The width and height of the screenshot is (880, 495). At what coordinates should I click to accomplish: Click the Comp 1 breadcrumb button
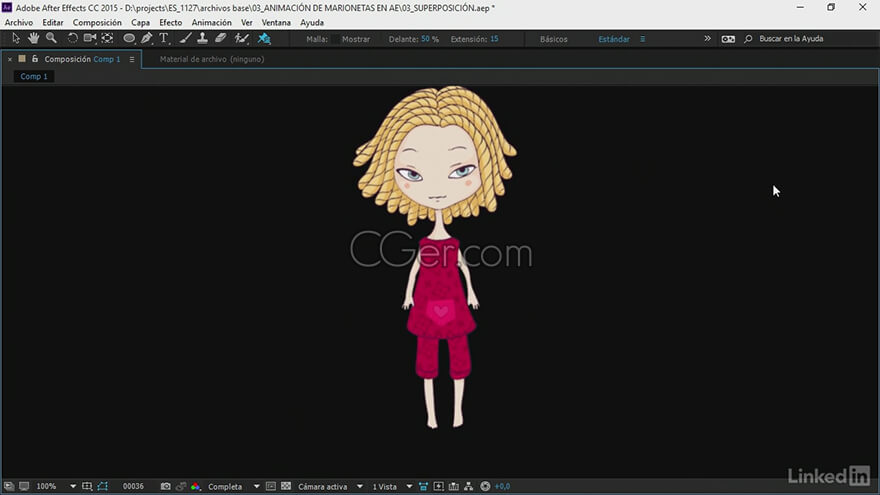[34, 76]
